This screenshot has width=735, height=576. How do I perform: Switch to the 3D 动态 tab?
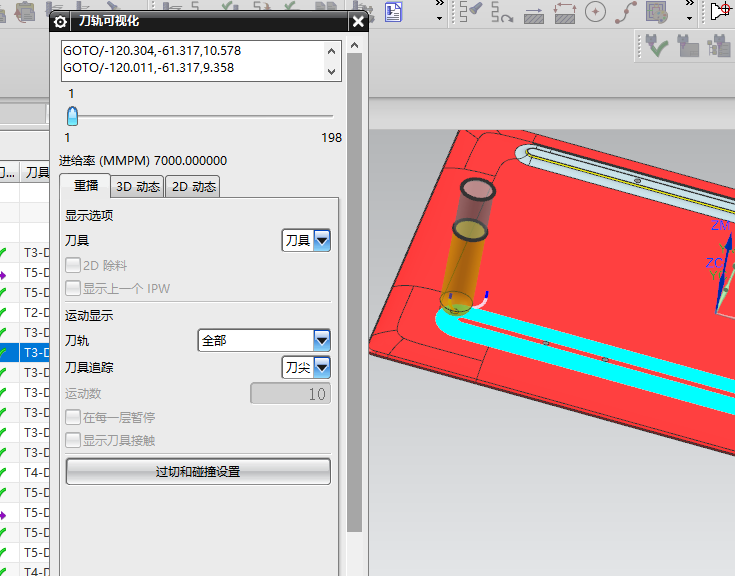137,187
